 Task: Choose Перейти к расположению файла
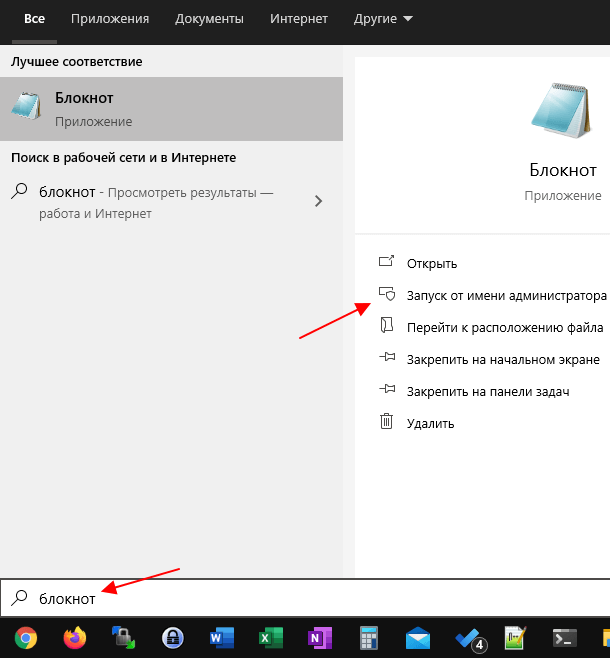click(x=505, y=328)
